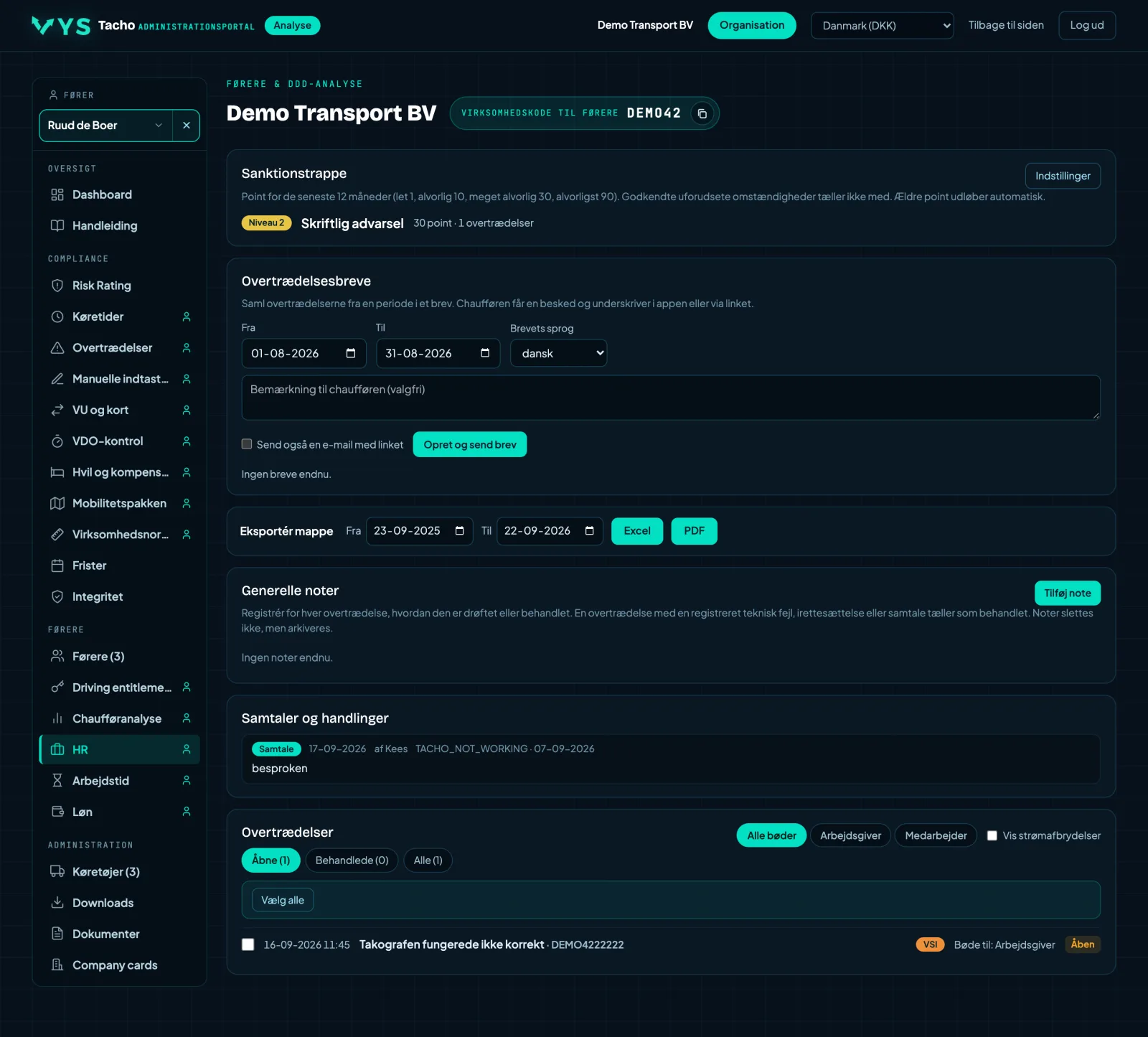This screenshot has height=1037, width=1148.
Task: Export the folder as Excel
Action: [x=637, y=531]
